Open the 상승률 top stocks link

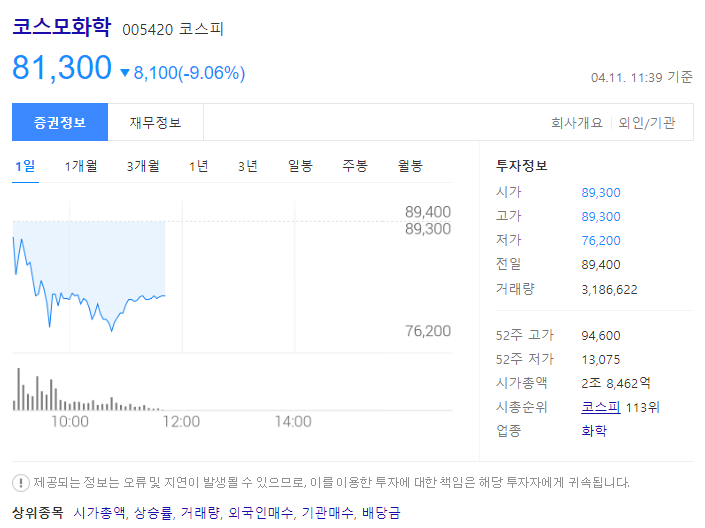tap(153, 512)
